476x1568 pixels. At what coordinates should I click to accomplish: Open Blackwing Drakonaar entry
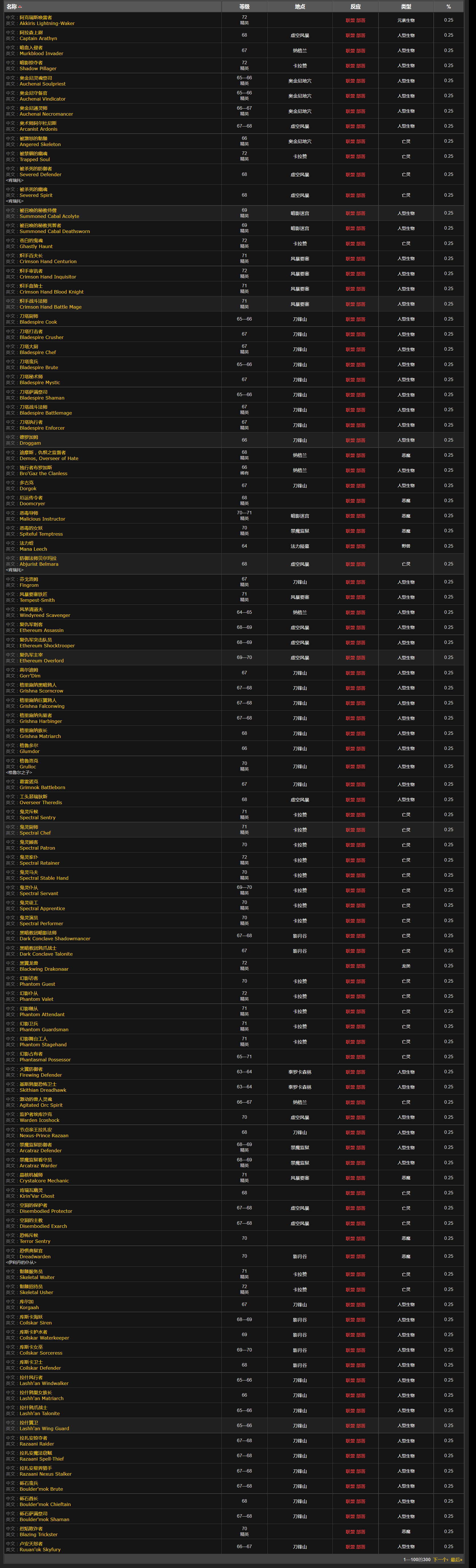44,969
